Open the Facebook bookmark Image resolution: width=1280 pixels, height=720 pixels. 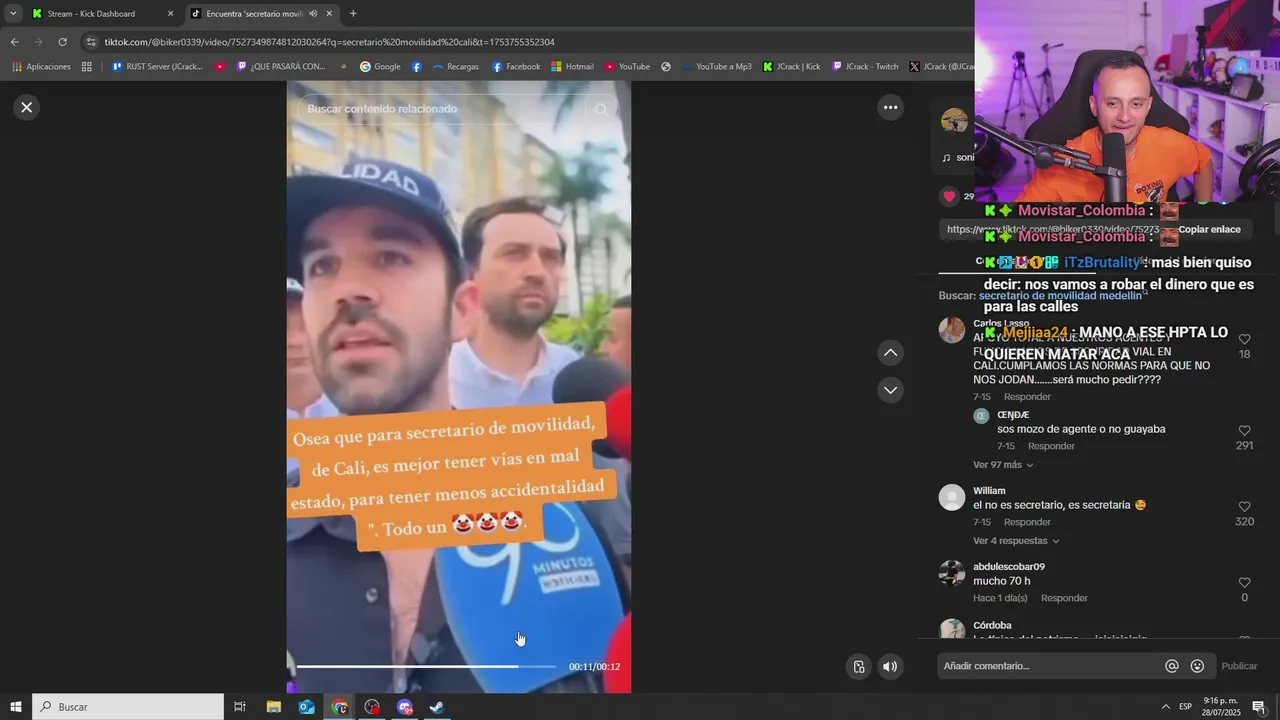coord(515,67)
